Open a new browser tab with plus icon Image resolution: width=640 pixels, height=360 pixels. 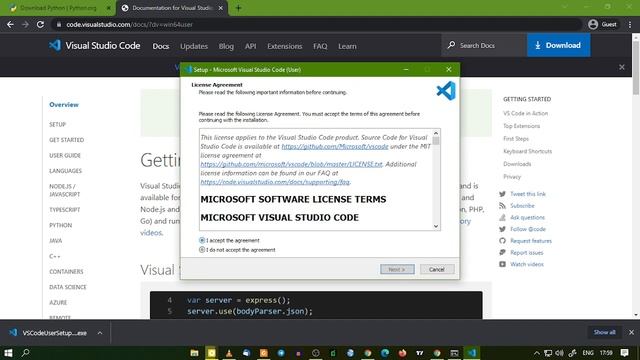click(x=238, y=8)
